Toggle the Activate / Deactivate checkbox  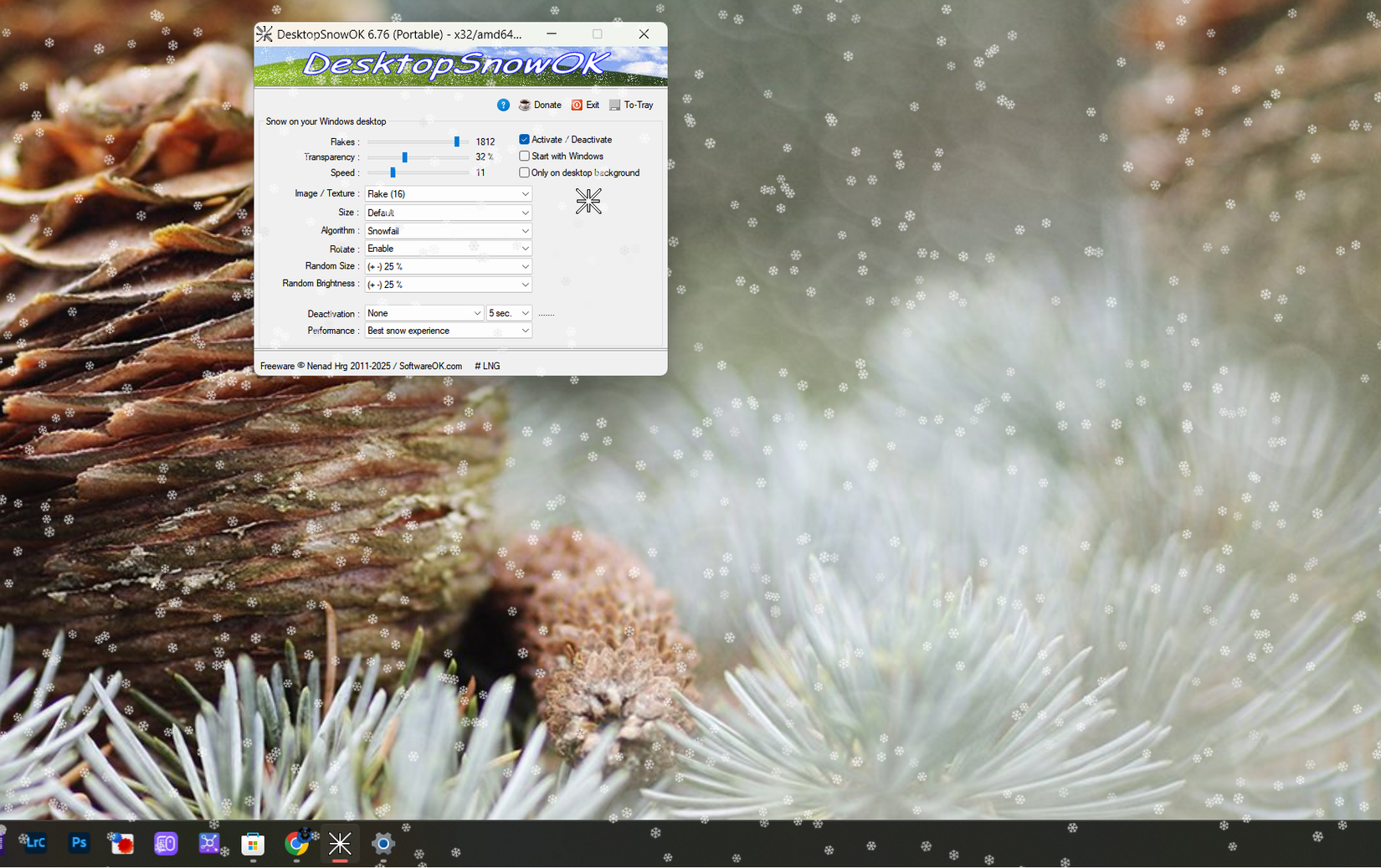pyautogui.click(x=524, y=140)
